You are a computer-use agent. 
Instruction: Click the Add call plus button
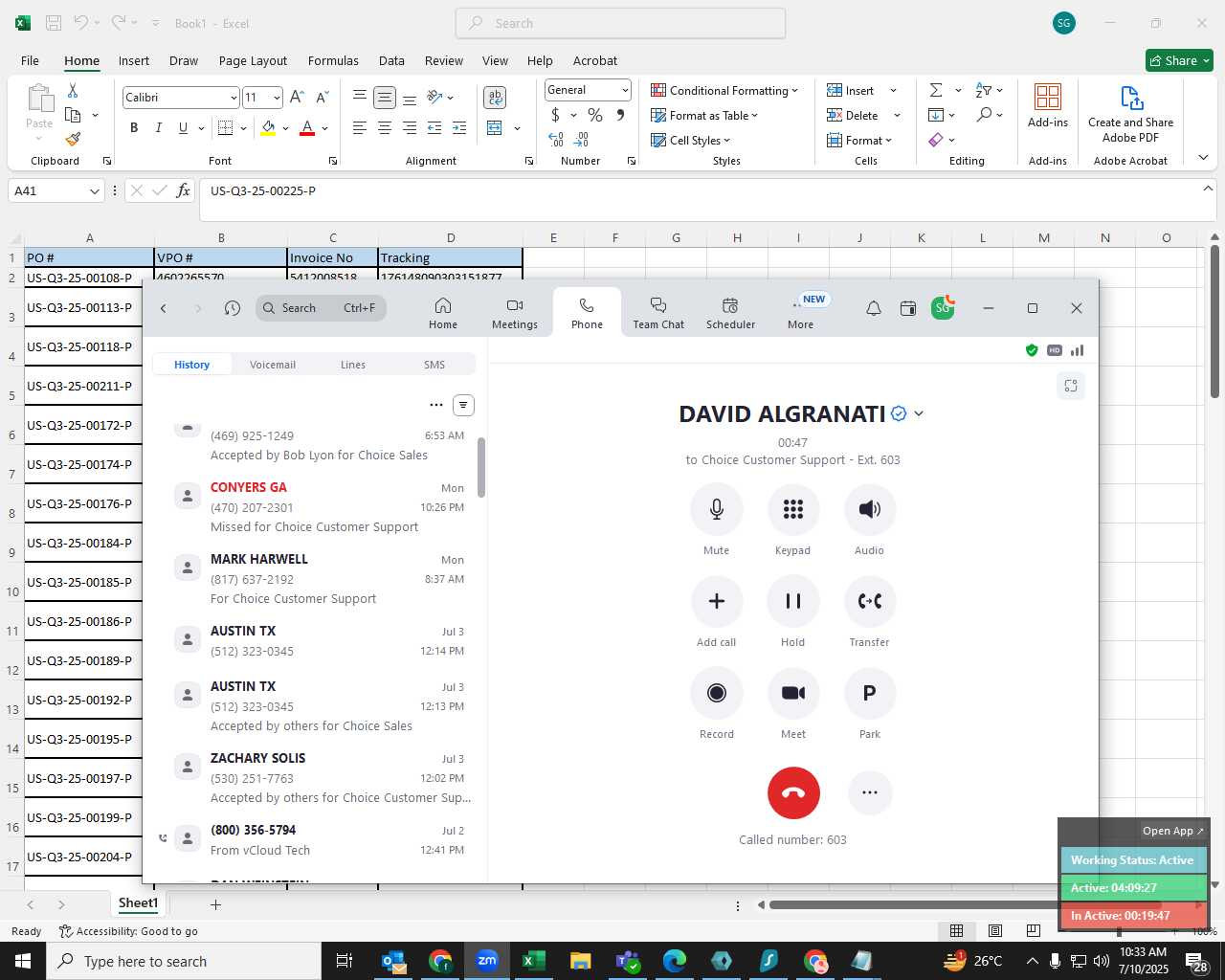[x=716, y=601]
